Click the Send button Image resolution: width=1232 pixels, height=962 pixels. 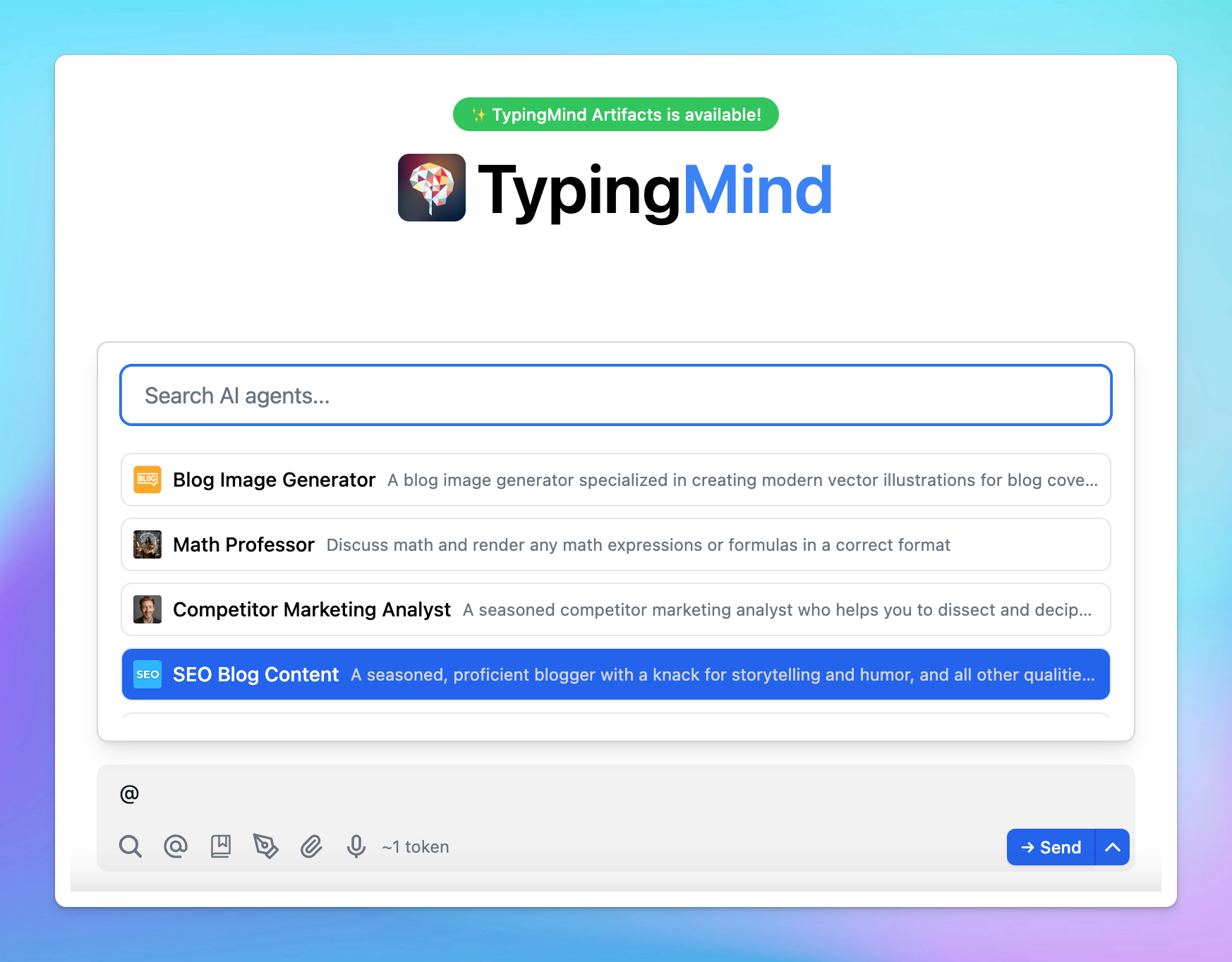(x=1051, y=847)
